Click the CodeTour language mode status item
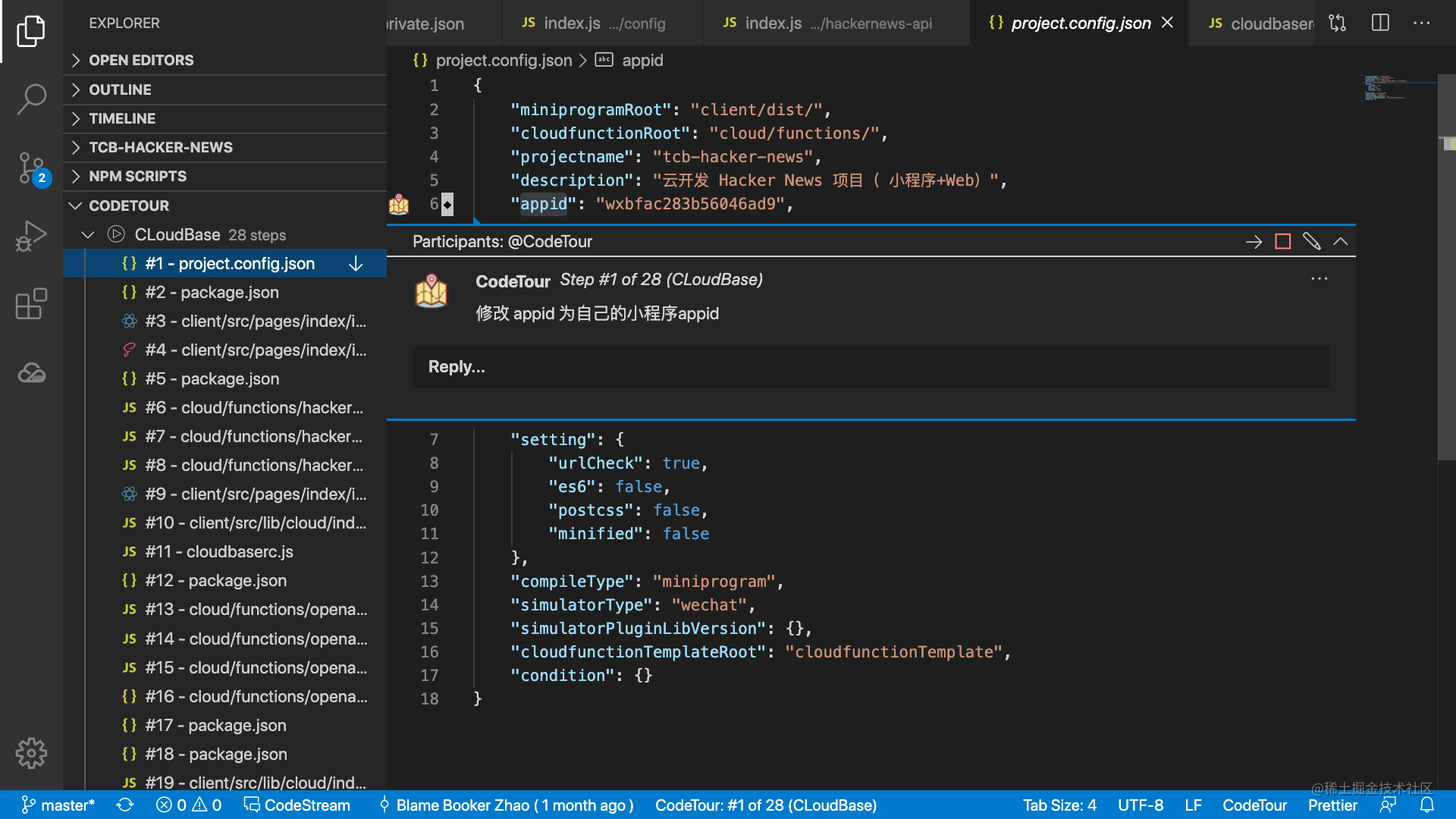Screen dimensions: 1456x819 1254,805
